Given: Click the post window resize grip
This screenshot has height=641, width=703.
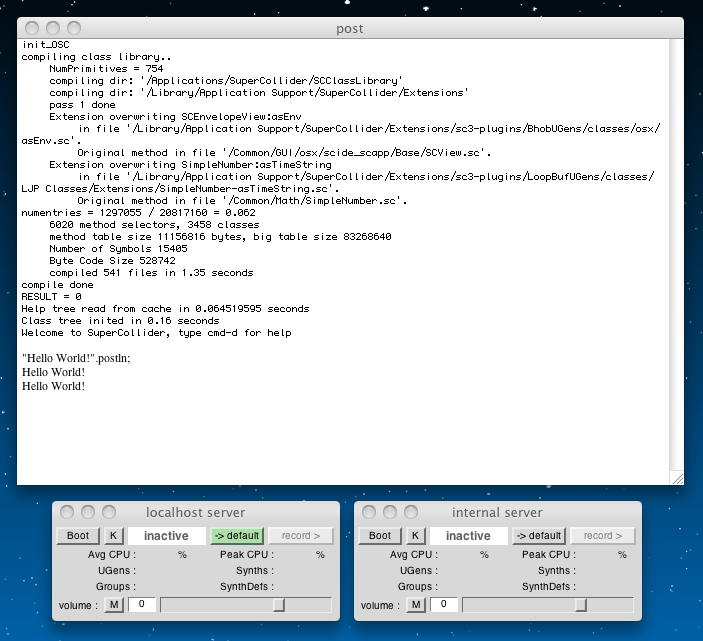Looking at the screenshot, I should tap(677, 478).
